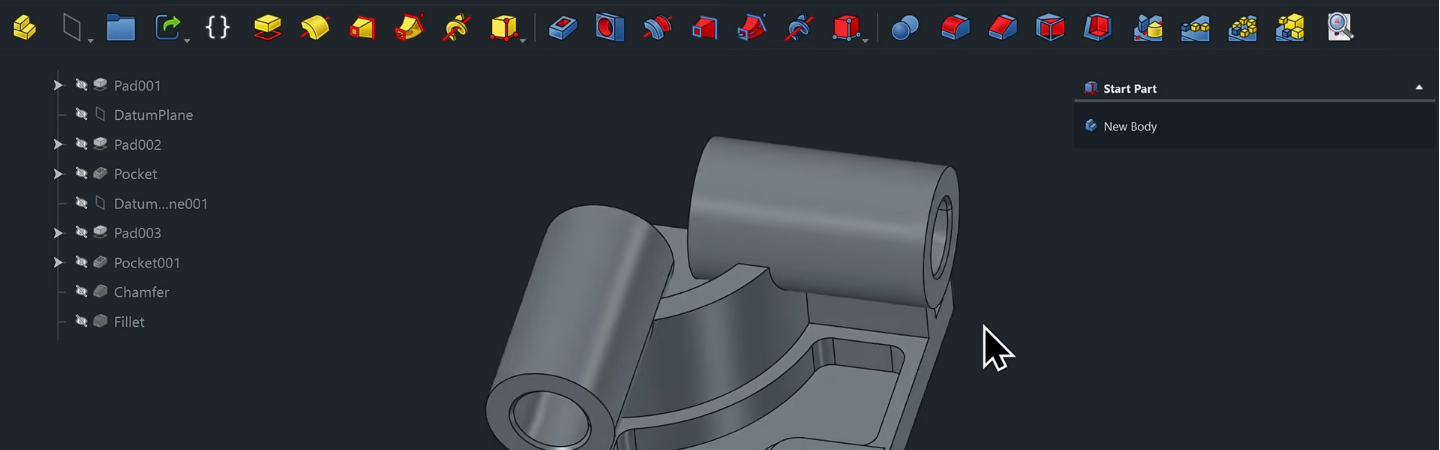
Task: Click New Body in Start Part
Action: (1129, 127)
